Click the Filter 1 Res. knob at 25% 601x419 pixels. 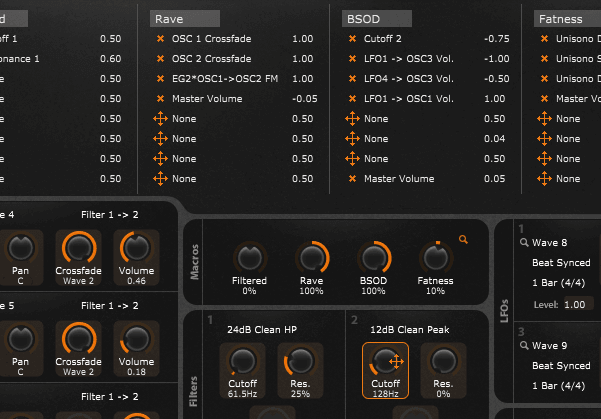298,363
